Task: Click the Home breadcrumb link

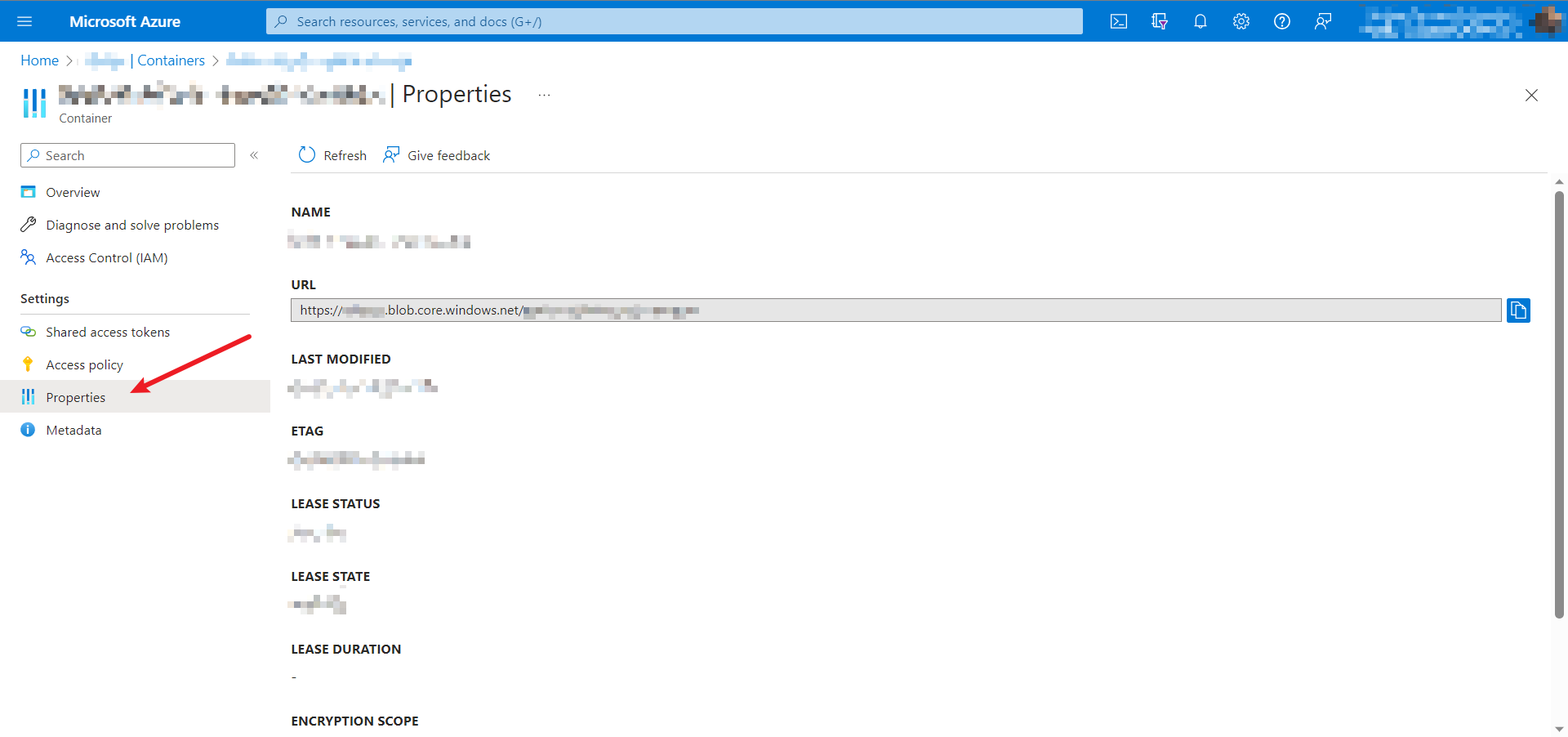Action: click(x=39, y=60)
